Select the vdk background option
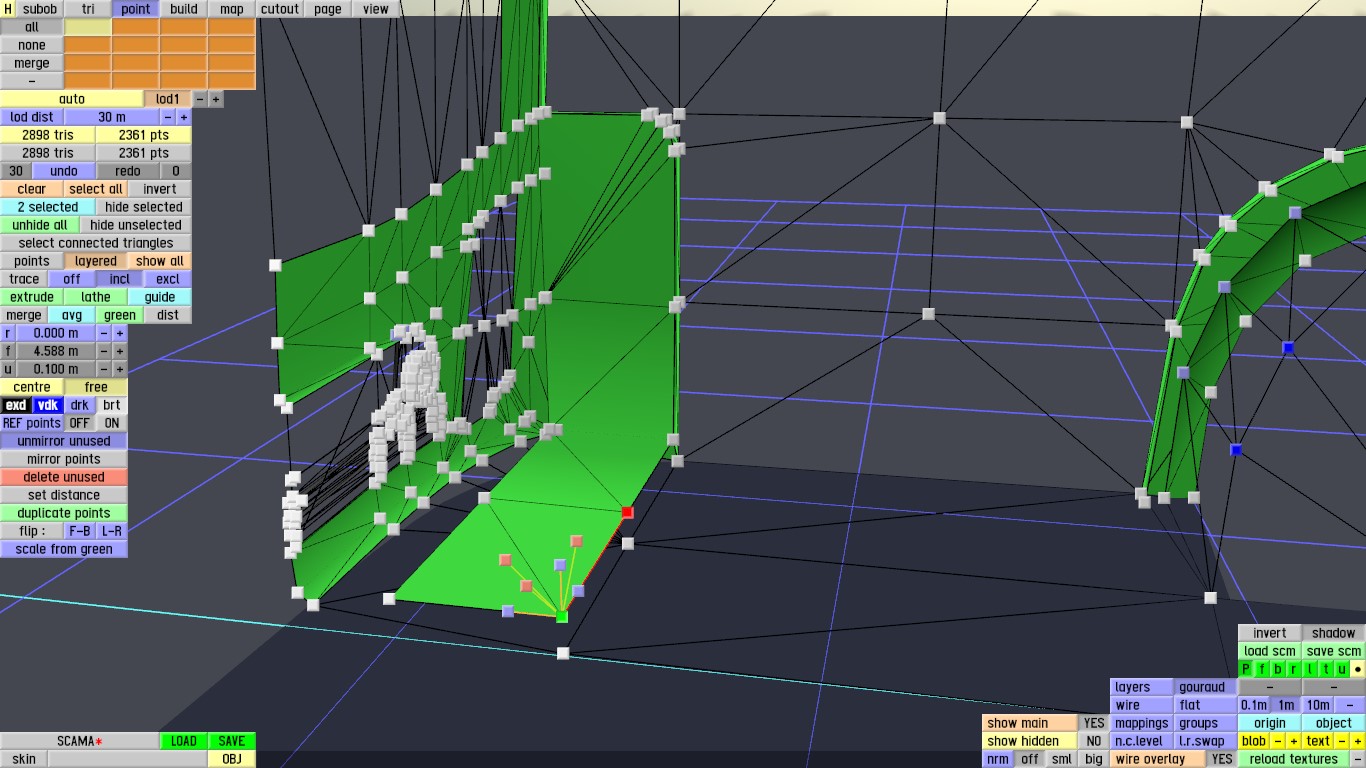 [x=48, y=405]
